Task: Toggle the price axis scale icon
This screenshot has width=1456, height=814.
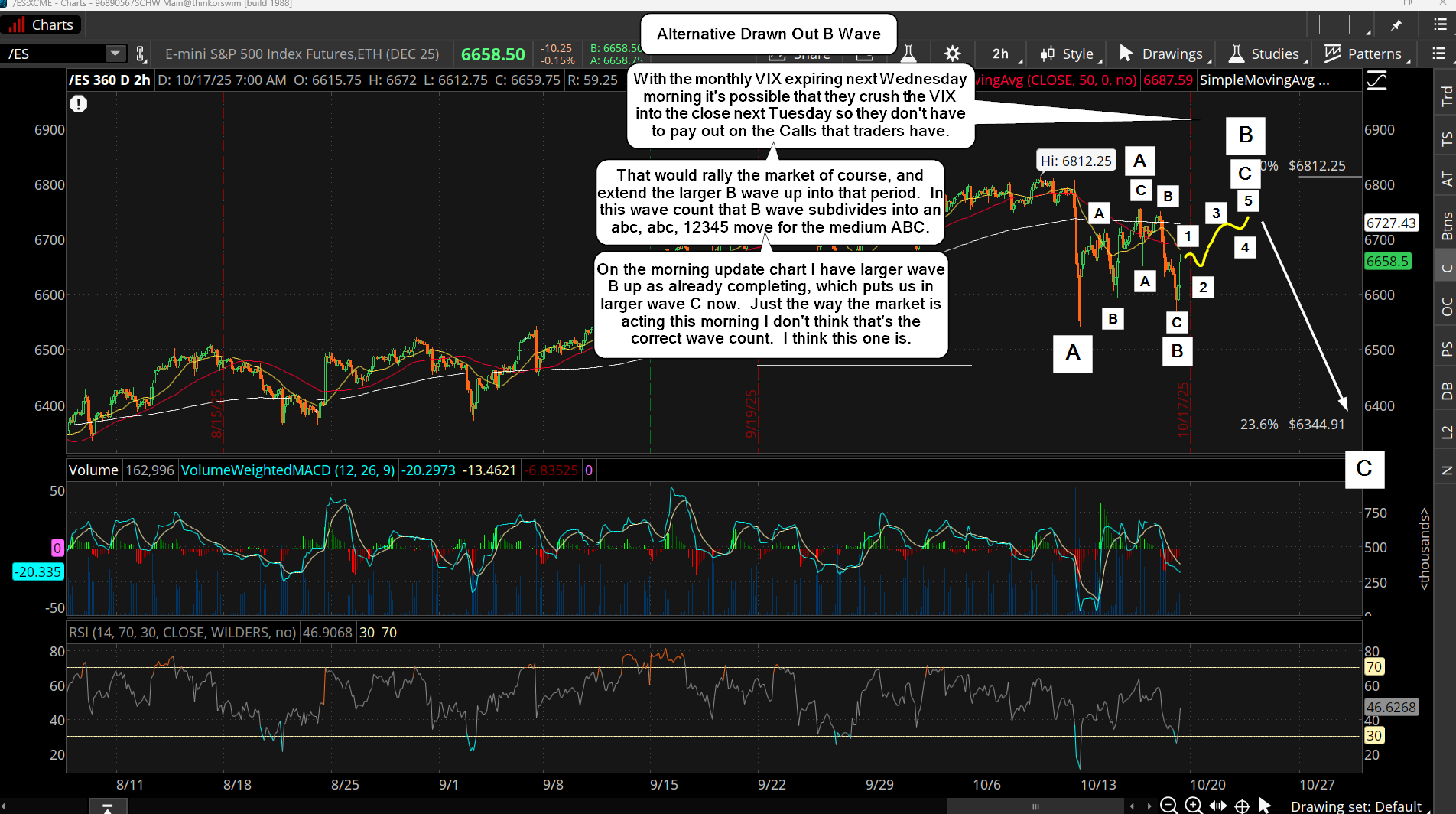Action: [1376, 80]
